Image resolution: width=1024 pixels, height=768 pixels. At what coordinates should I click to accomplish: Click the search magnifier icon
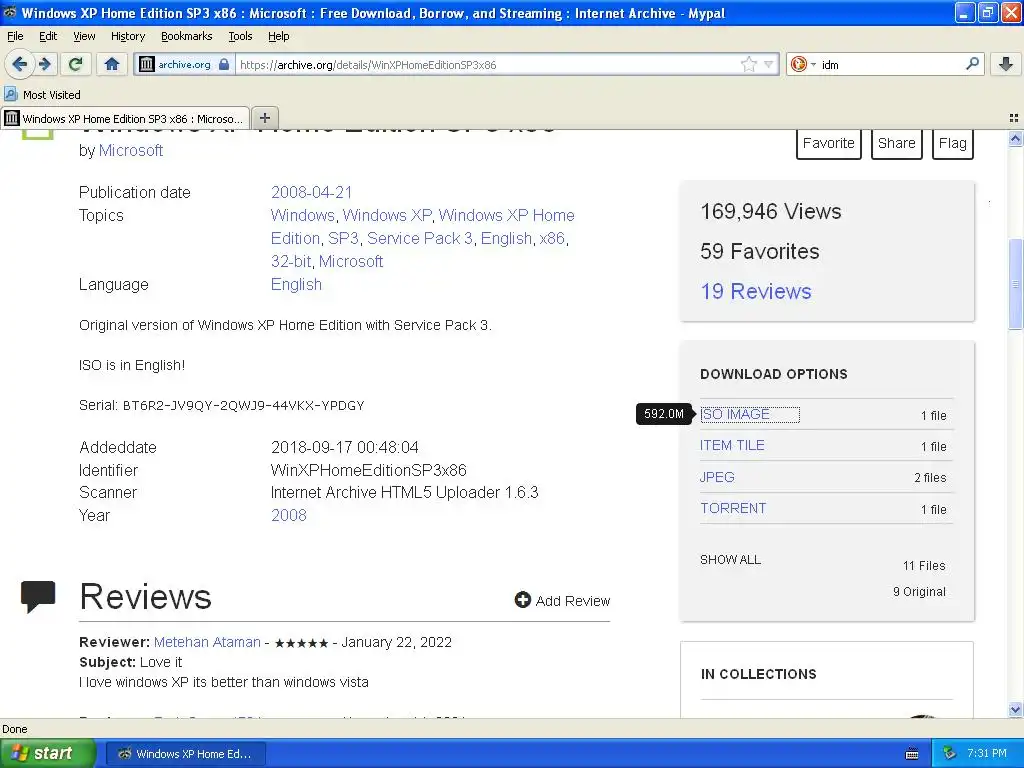[x=972, y=63]
